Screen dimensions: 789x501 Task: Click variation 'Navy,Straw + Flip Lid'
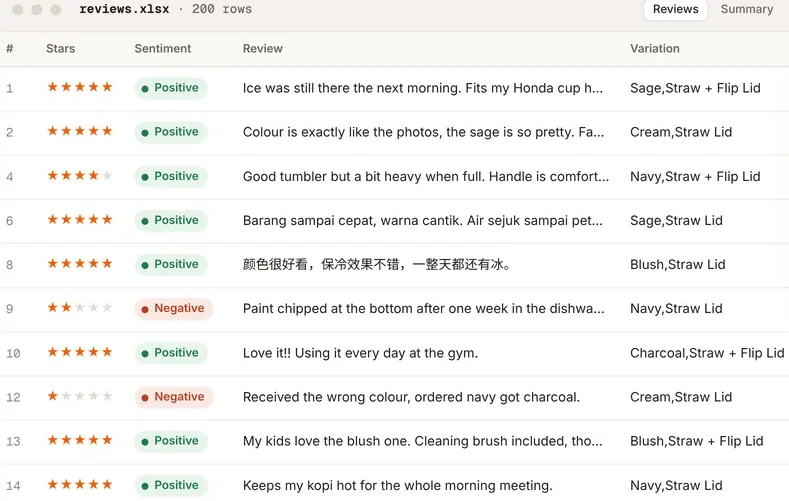click(x=695, y=176)
